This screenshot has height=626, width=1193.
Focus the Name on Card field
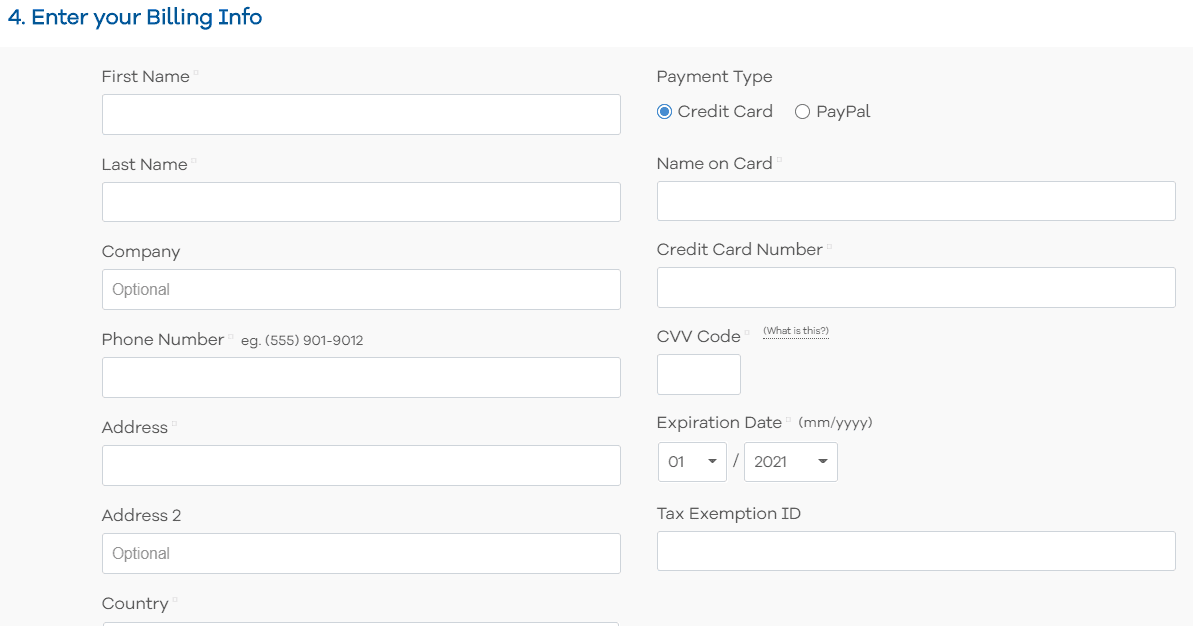916,201
